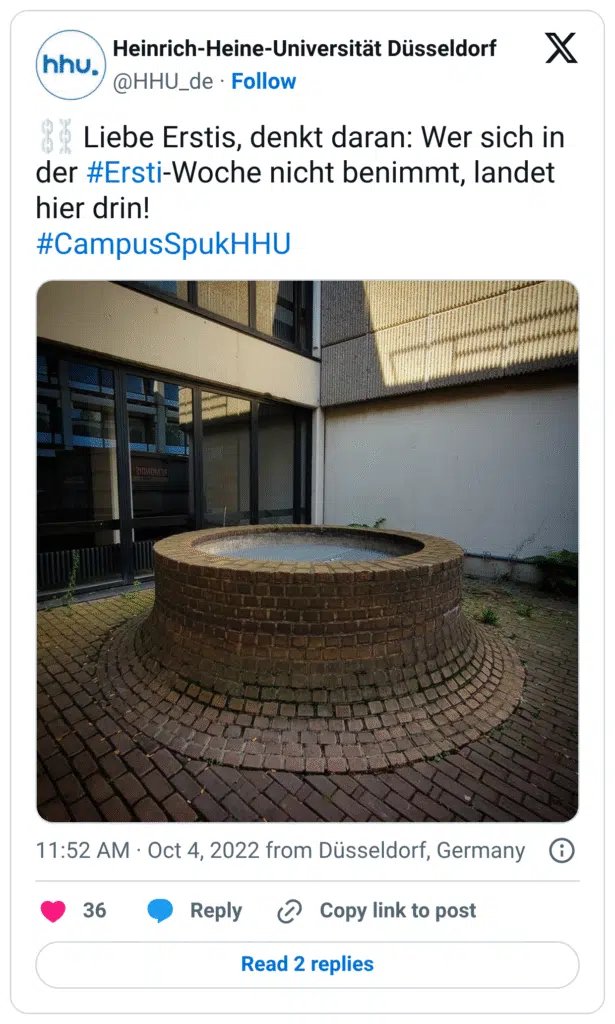Viewport: 615px width, 1024px height.
Task: Click the Düsseldorf, Germany location text
Action: point(421,851)
